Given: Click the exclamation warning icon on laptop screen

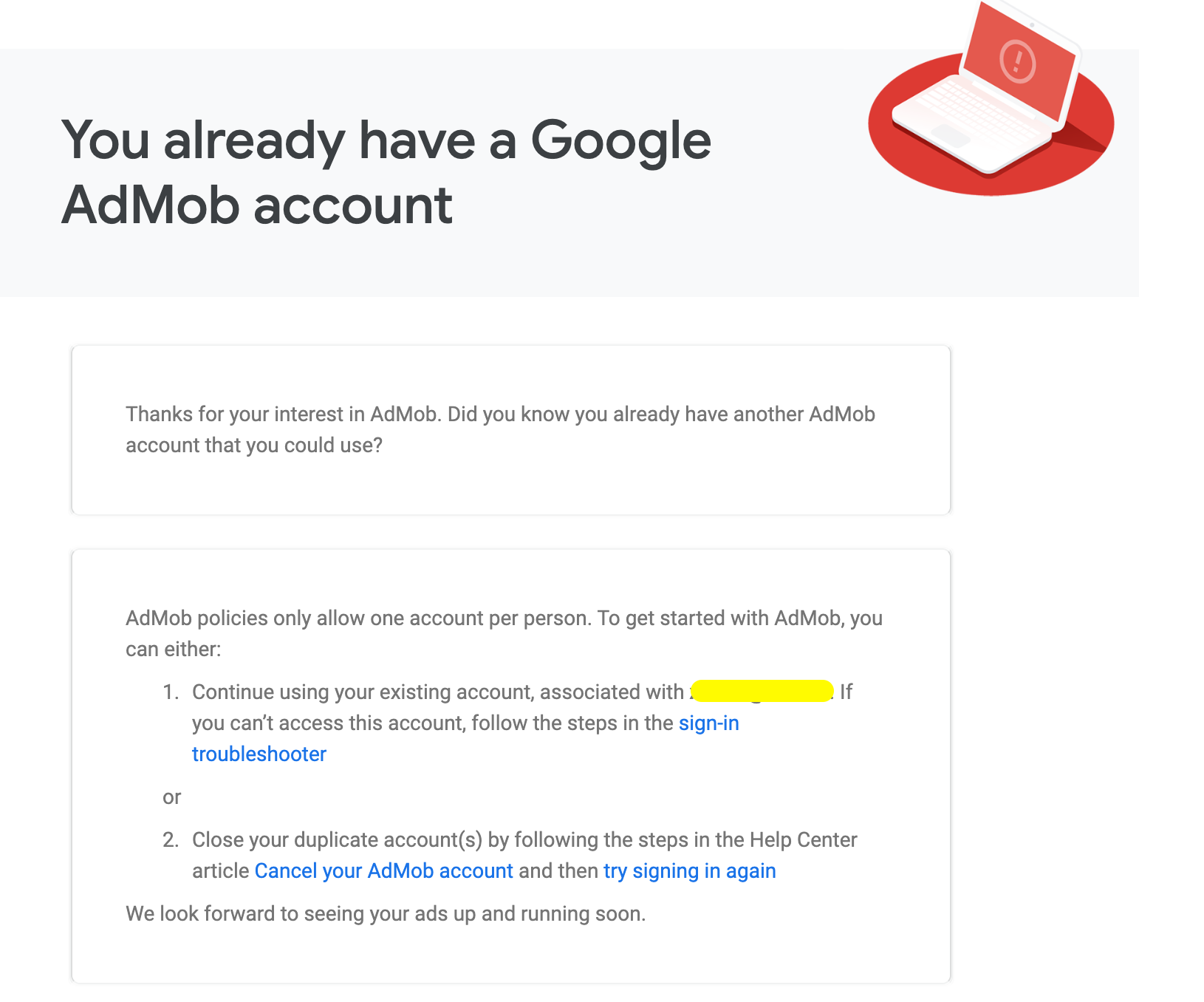Looking at the screenshot, I should 1017,61.
